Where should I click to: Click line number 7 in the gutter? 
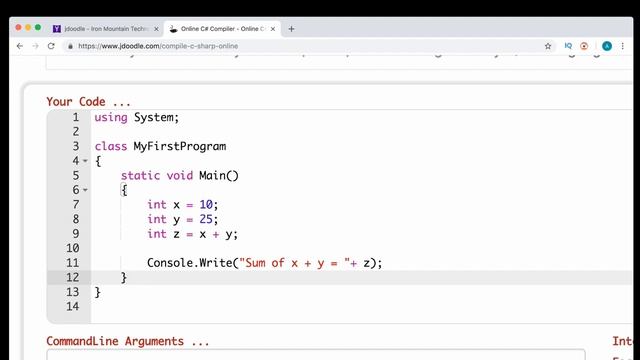pyautogui.click(x=76, y=204)
